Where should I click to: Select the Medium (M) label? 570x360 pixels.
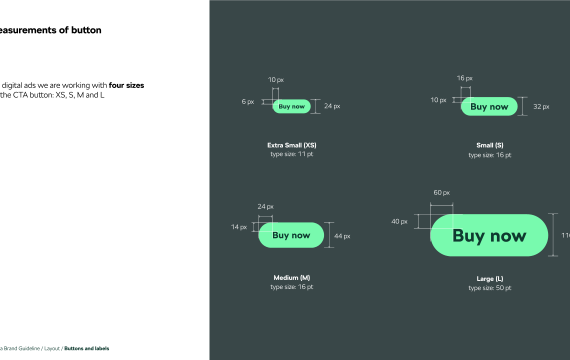tap(292, 277)
